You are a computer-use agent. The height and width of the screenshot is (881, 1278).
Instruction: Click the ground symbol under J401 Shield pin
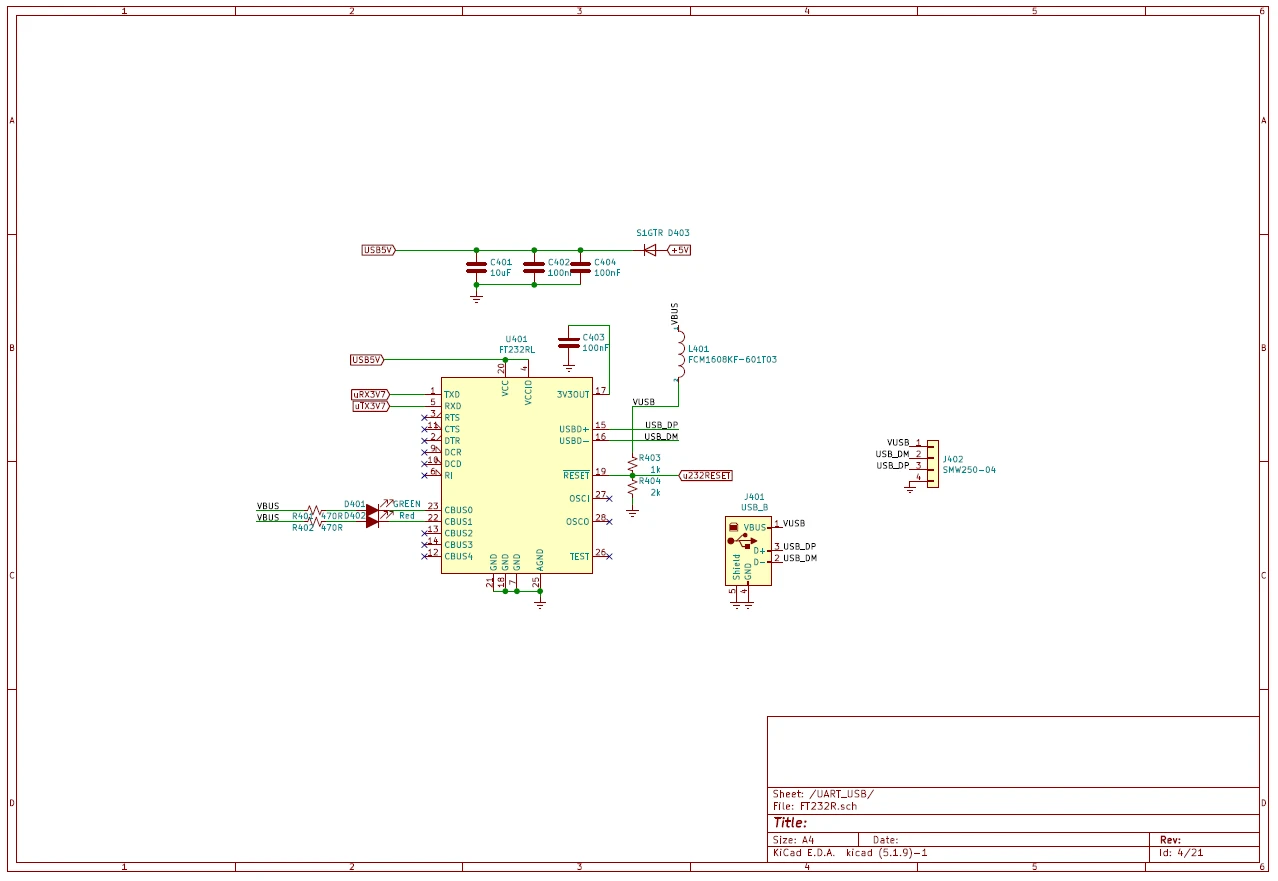coord(736,604)
